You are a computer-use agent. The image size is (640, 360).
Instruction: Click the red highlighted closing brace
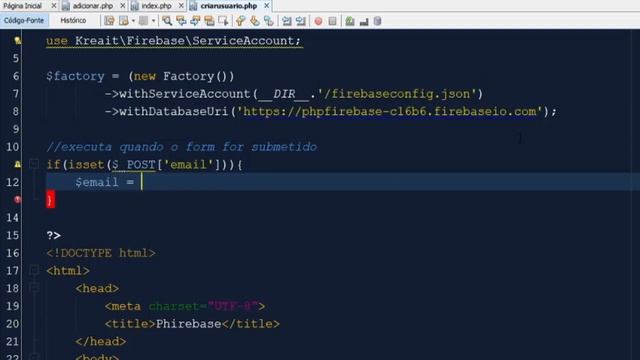50,200
